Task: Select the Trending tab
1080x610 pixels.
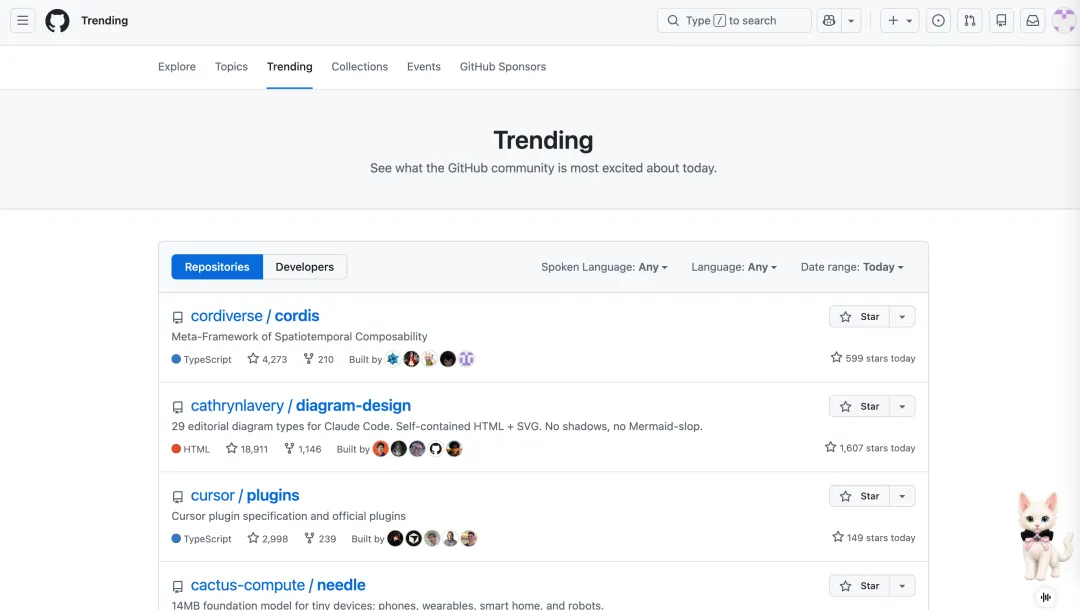Action: coord(290,67)
